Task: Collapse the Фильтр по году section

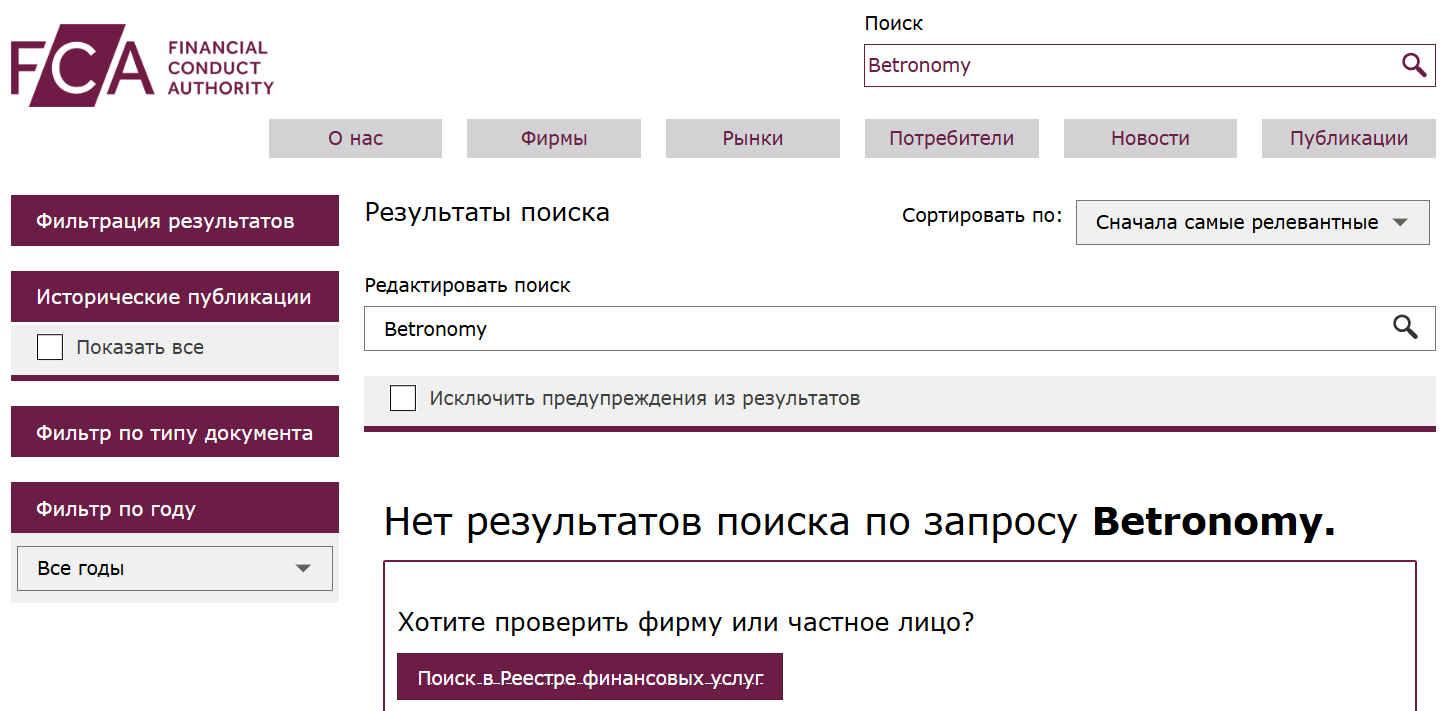Action: (x=174, y=508)
